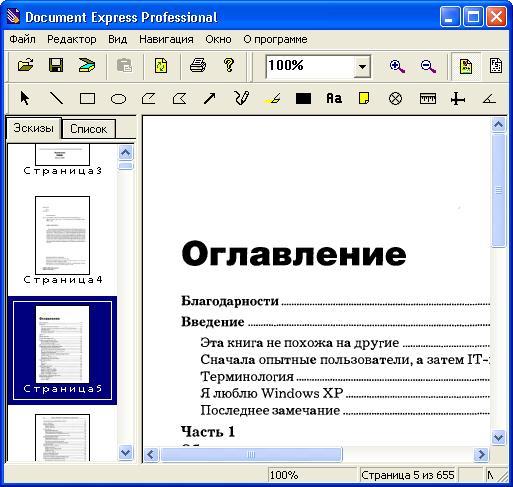513x487 pixels.
Task: Click horizontal scrollbar left arrow
Action: tap(151, 454)
